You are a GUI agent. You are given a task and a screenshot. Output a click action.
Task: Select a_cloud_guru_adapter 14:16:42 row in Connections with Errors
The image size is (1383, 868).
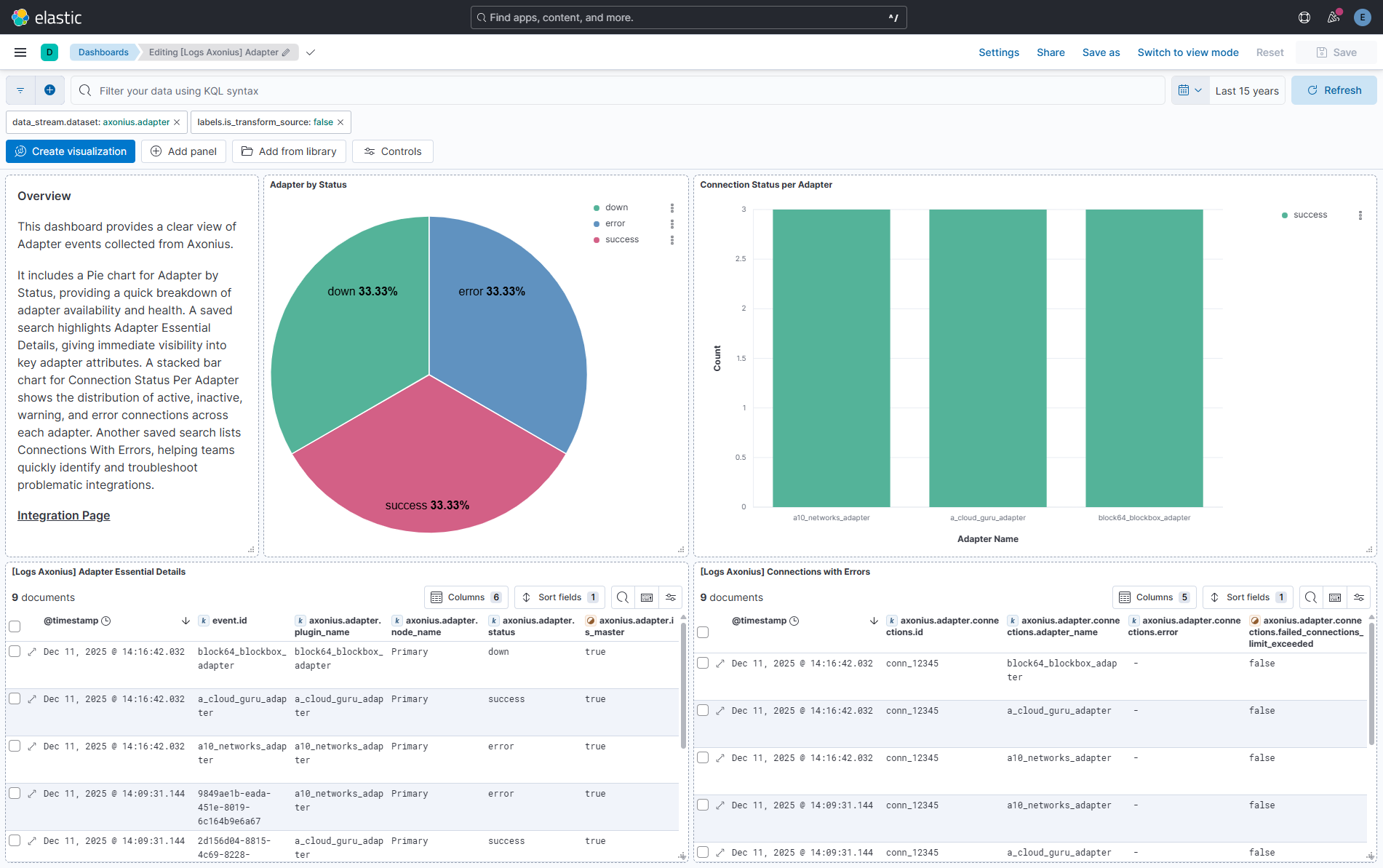click(703, 711)
